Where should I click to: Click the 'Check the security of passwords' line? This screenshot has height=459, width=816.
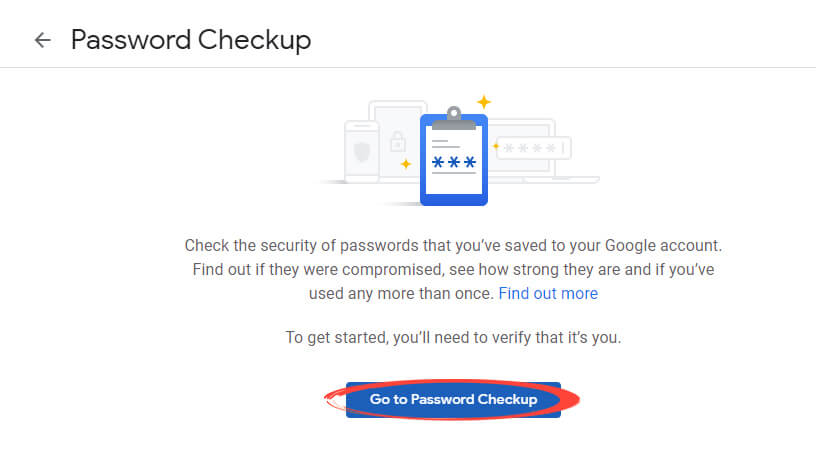tap(453, 246)
